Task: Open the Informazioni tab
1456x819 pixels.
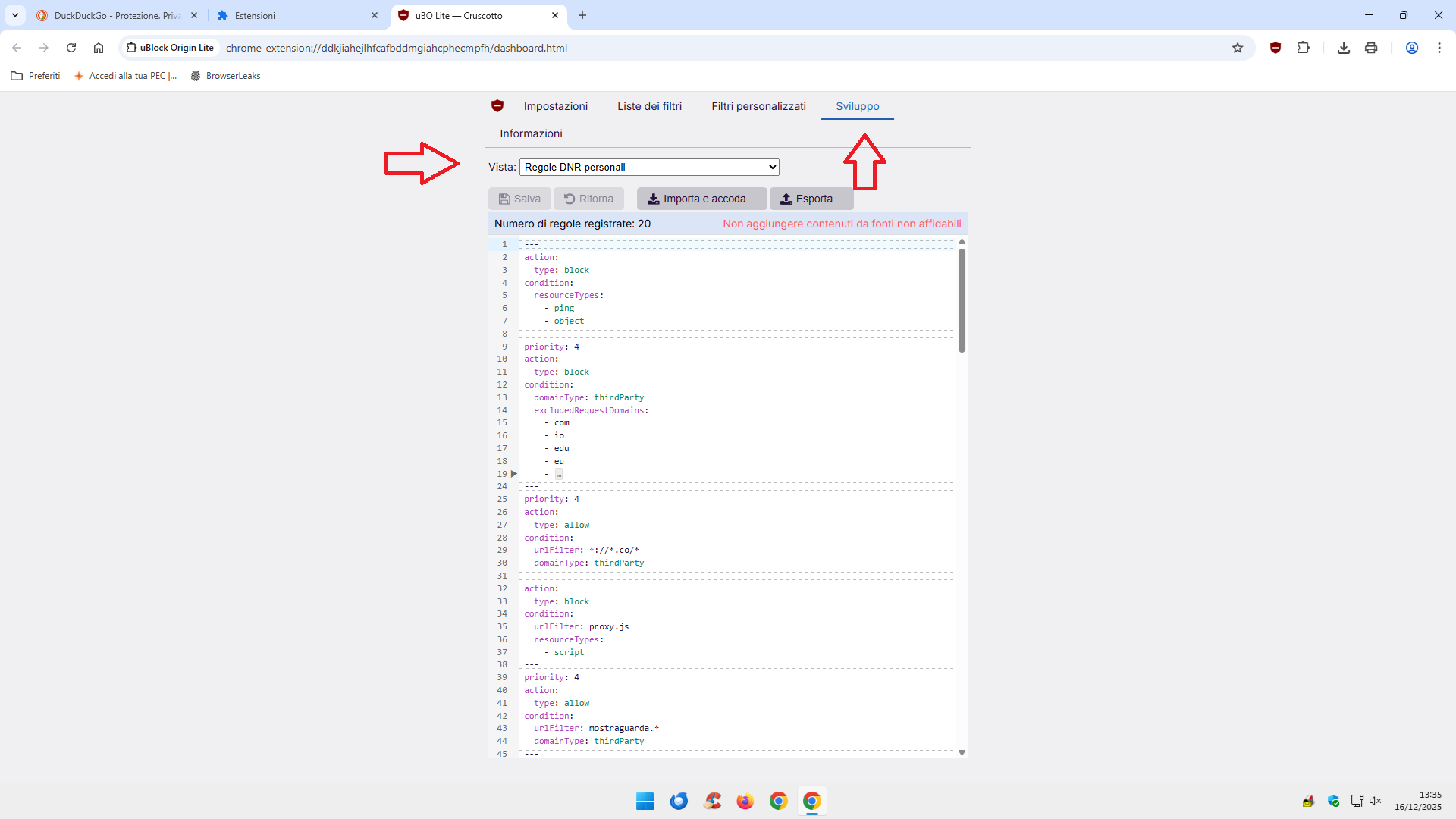Action: coord(531,133)
